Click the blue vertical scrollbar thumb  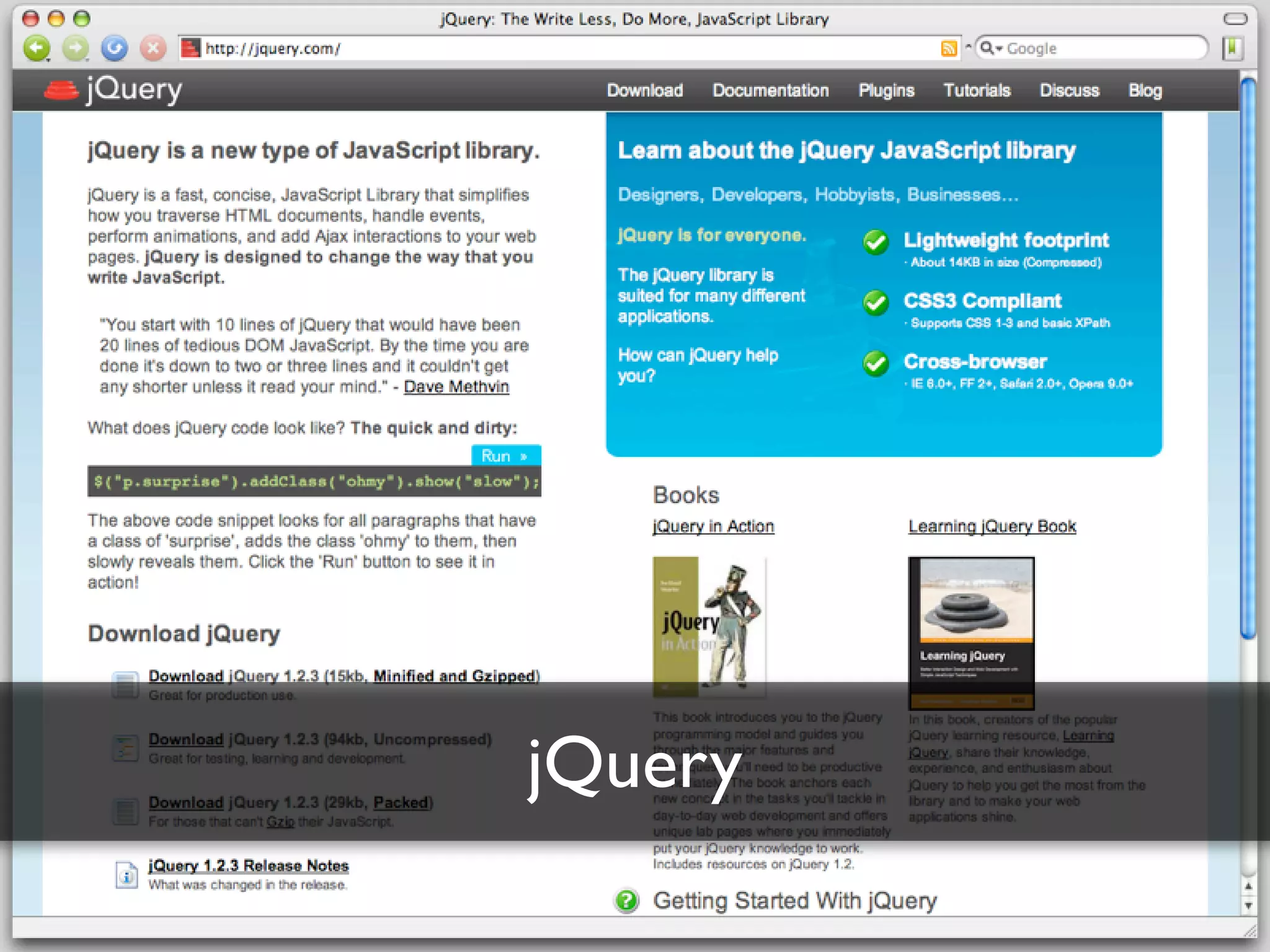coord(1248,358)
